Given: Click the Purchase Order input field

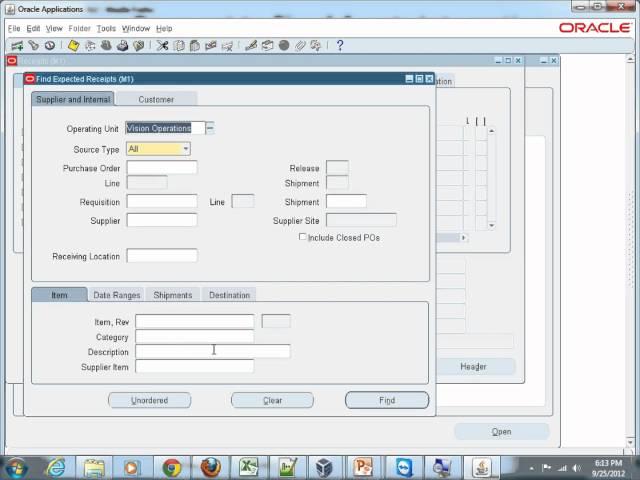Looking at the screenshot, I should pos(162,167).
